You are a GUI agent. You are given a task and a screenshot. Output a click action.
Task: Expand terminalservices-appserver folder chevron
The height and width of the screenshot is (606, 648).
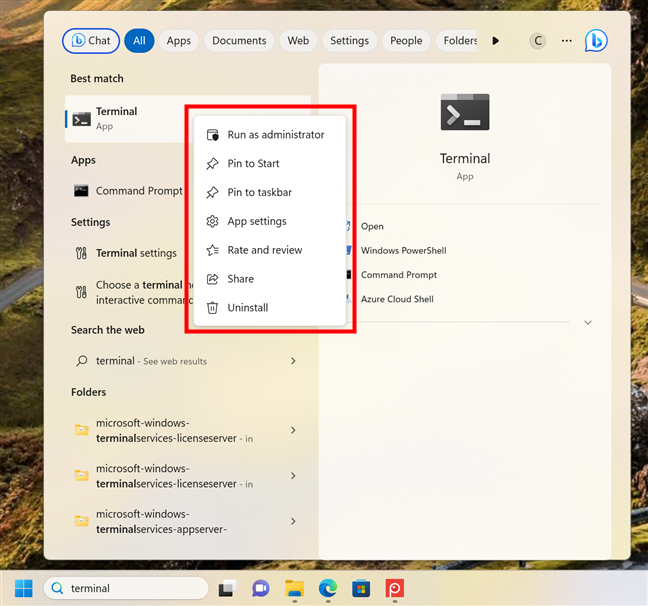pos(293,521)
